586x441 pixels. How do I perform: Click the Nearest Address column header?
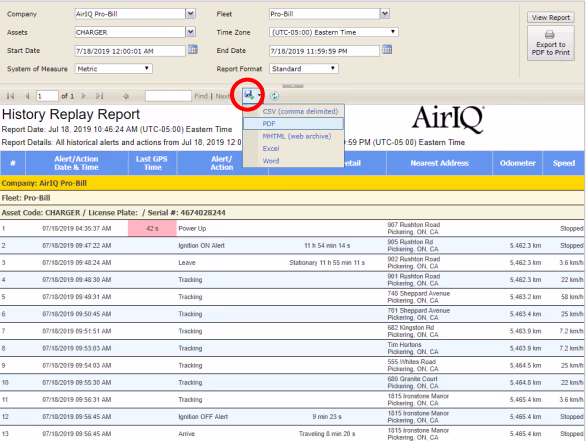(x=440, y=163)
